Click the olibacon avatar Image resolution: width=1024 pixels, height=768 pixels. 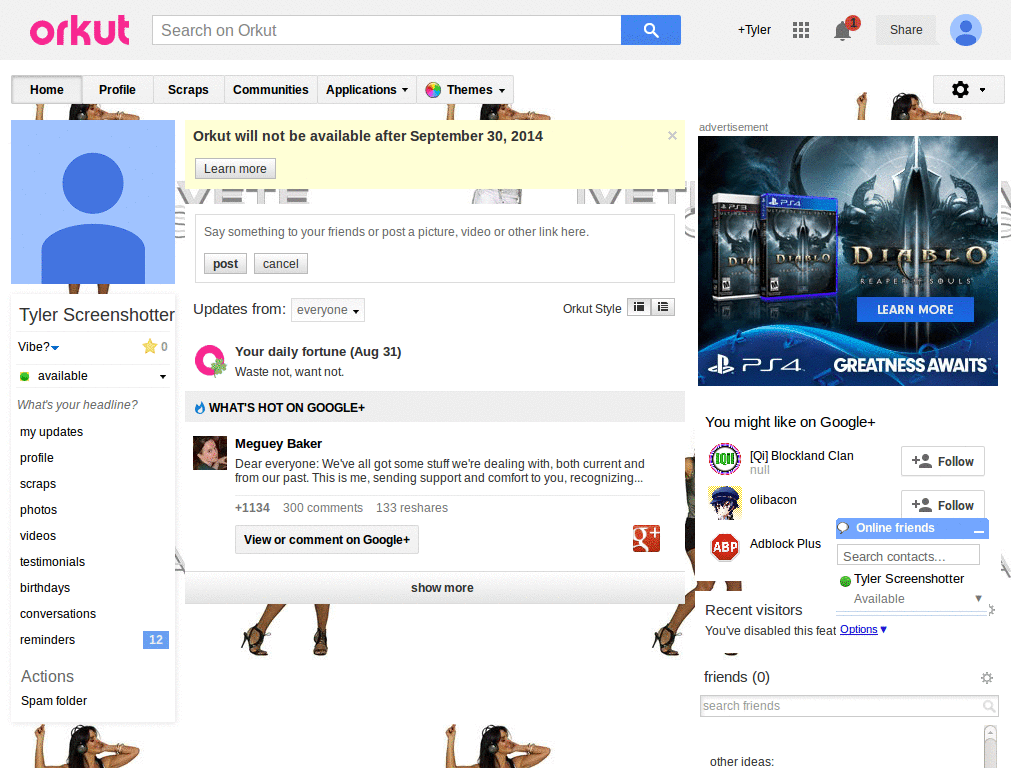[725, 503]
